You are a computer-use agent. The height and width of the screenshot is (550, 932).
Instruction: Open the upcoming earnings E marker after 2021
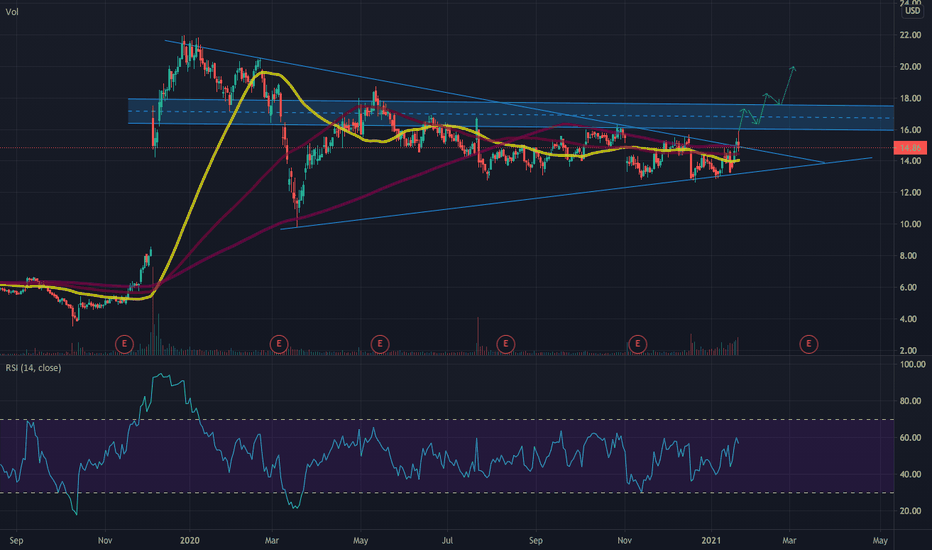coord(808,344)
